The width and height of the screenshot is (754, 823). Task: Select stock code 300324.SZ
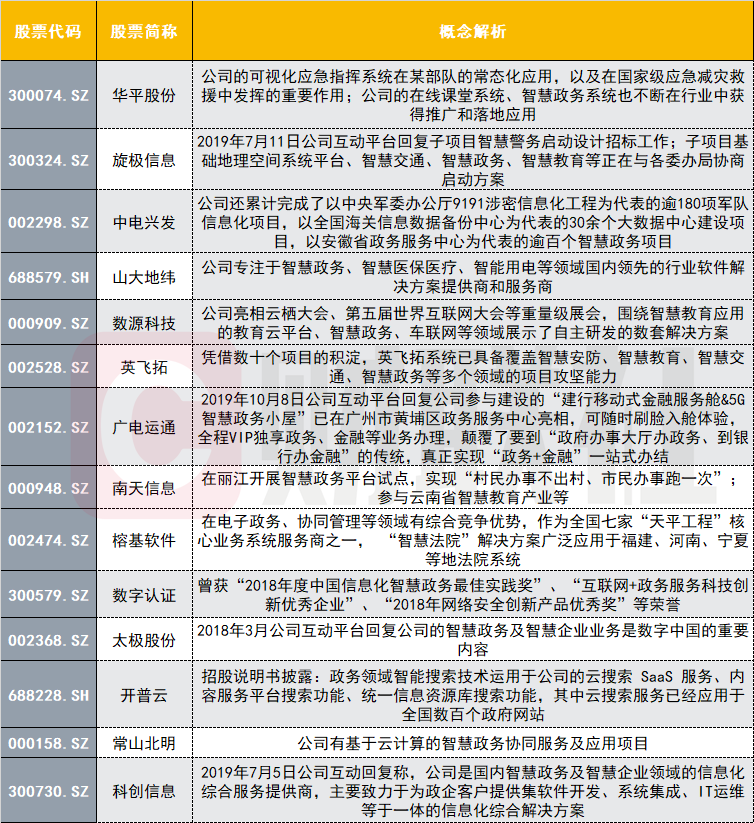(x=48, y=160)
